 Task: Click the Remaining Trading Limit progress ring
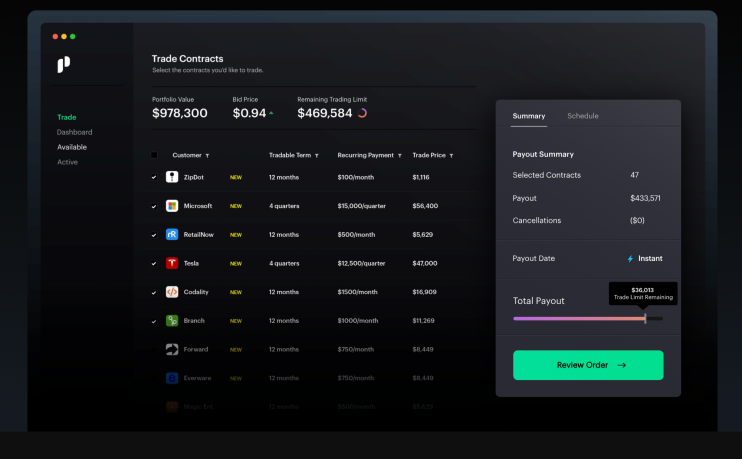pos(362,113)
